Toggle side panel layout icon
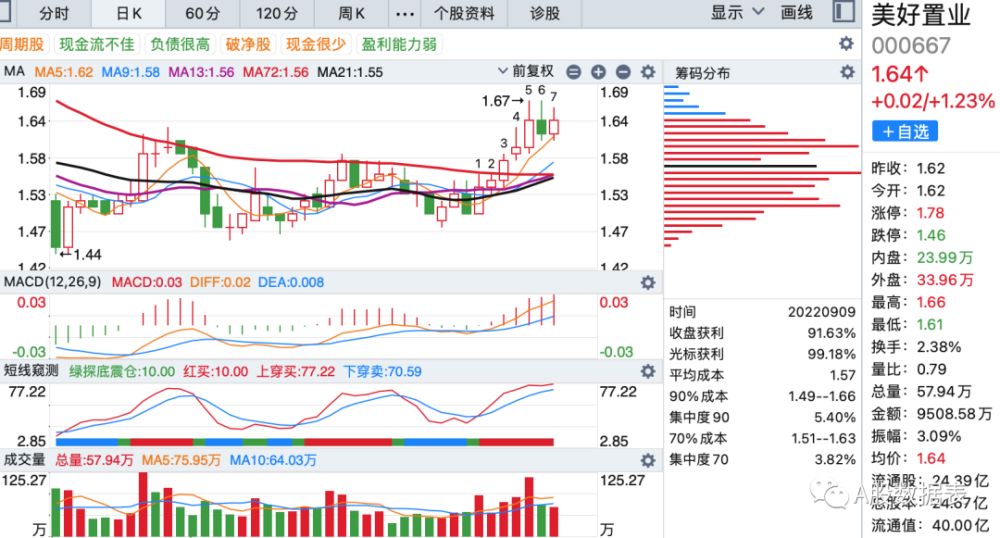 [x=844, y=12]
